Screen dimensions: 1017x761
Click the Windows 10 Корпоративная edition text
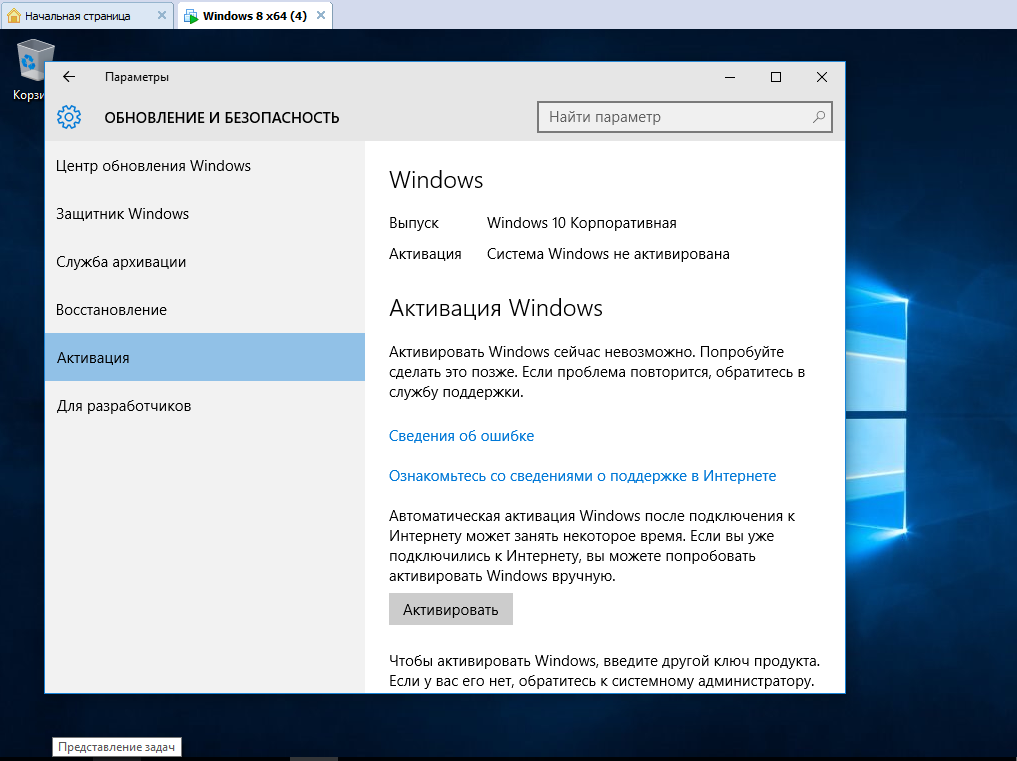point(582,223)
